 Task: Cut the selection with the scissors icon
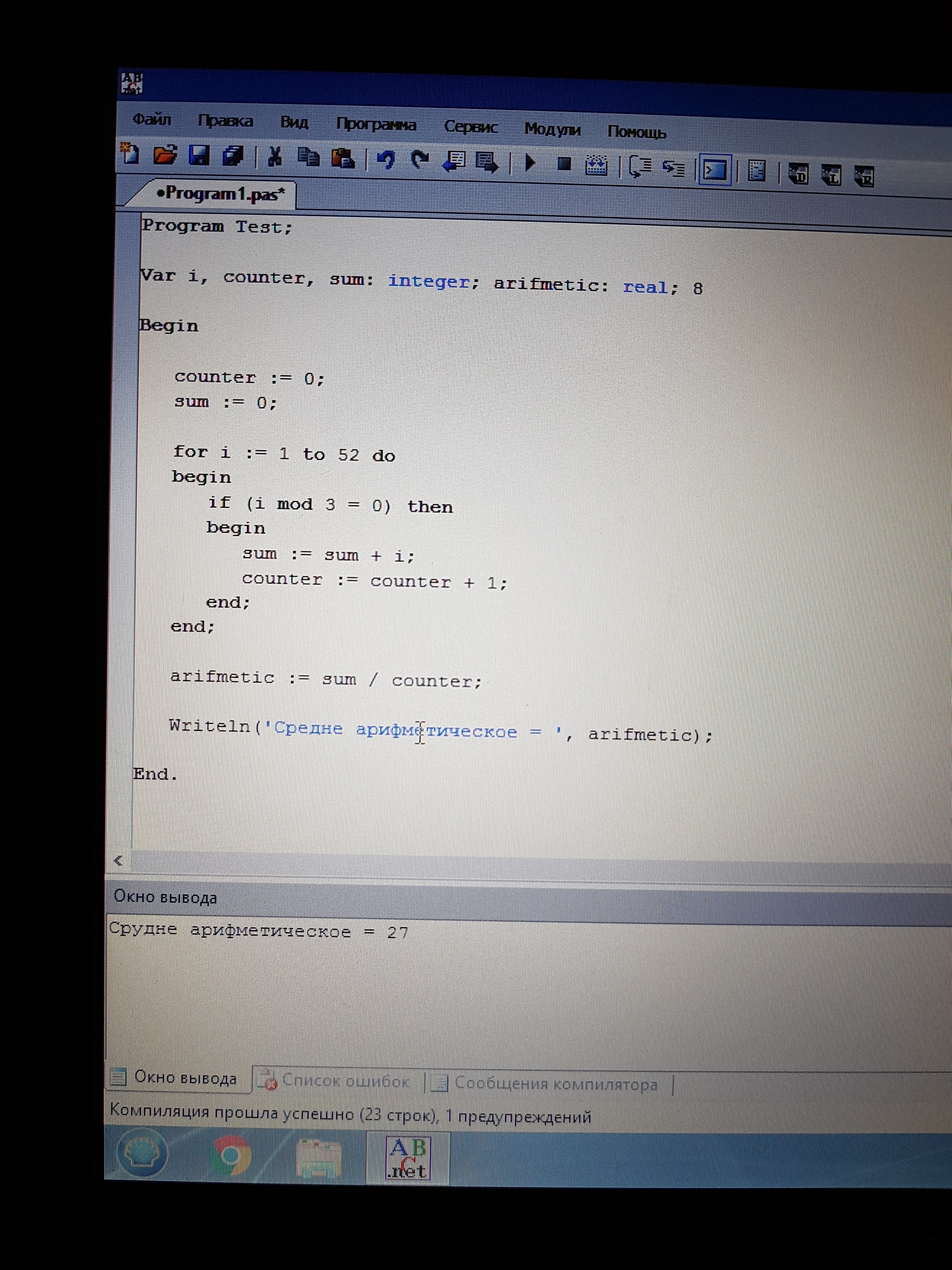(x=275, y=157)
